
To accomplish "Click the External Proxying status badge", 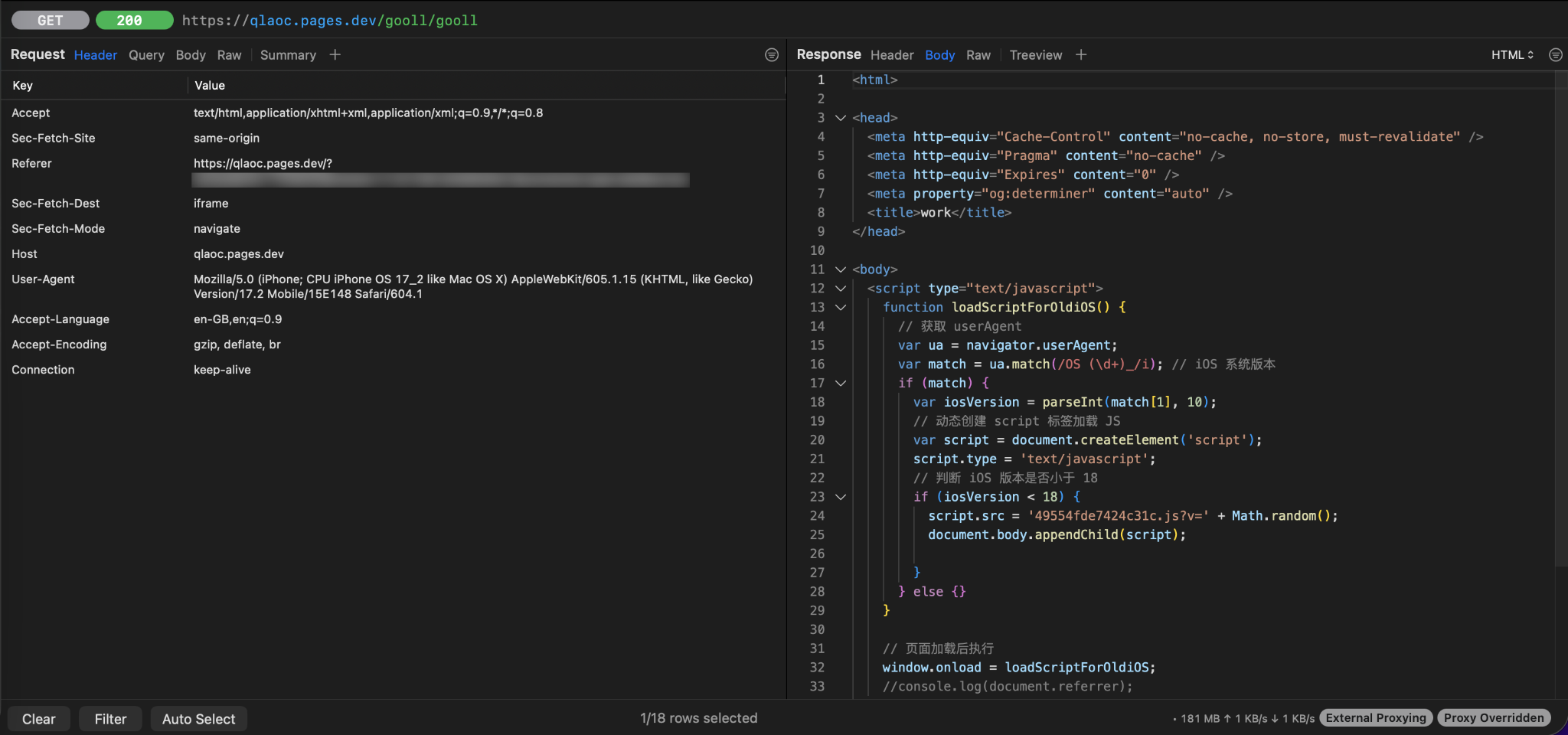I will [1376, 717].
